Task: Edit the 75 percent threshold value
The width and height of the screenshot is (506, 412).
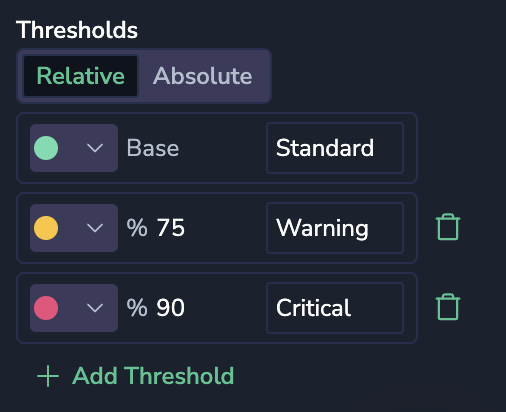Action: pos(171,228)
